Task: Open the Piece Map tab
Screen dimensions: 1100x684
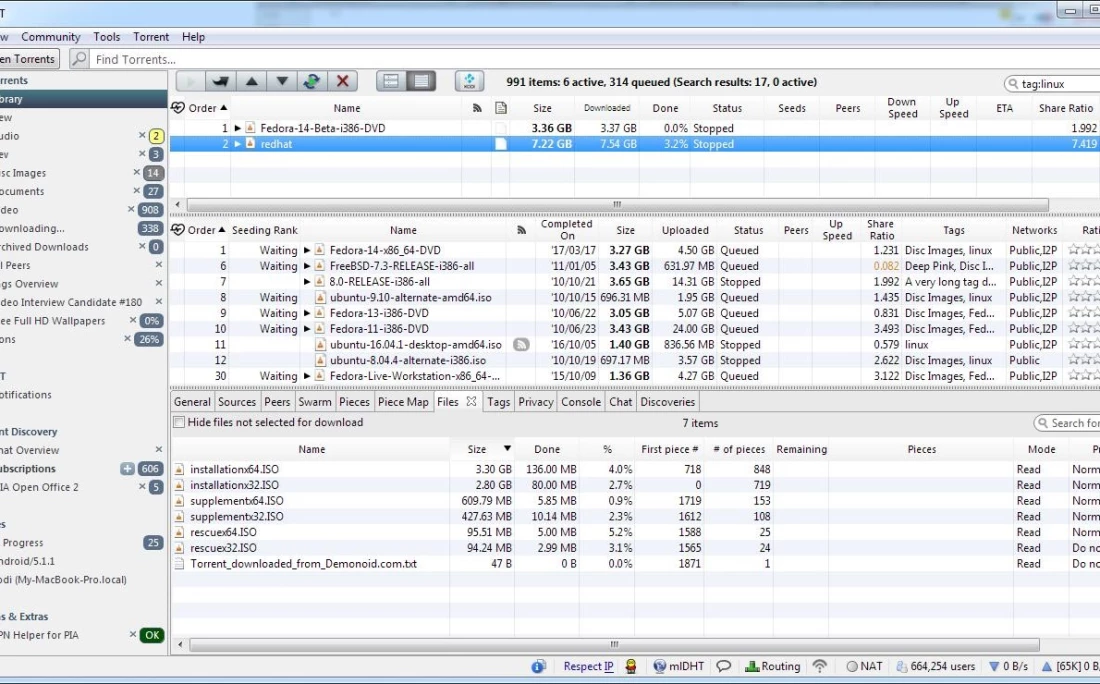Action: click(404, 402)
